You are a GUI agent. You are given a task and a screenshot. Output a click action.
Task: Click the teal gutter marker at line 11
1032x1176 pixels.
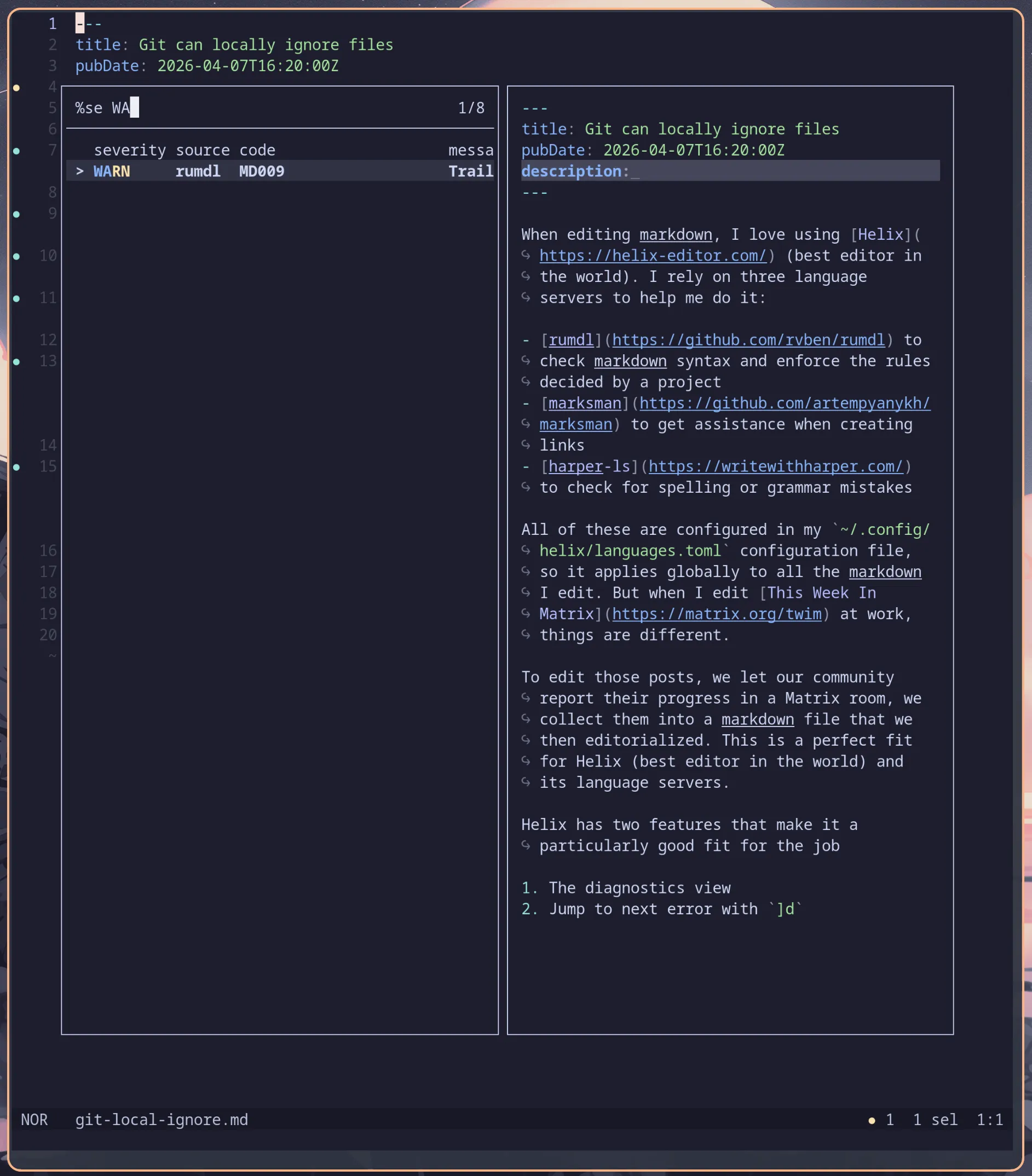click(16, 298)
